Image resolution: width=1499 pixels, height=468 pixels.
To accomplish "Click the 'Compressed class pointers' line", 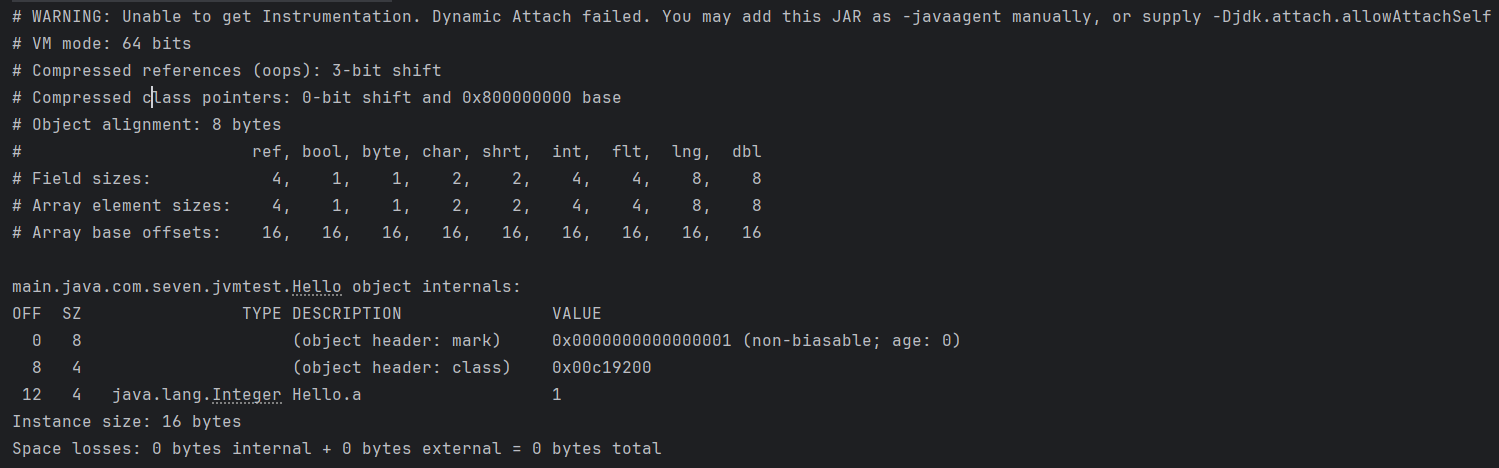I will (316, 98).
